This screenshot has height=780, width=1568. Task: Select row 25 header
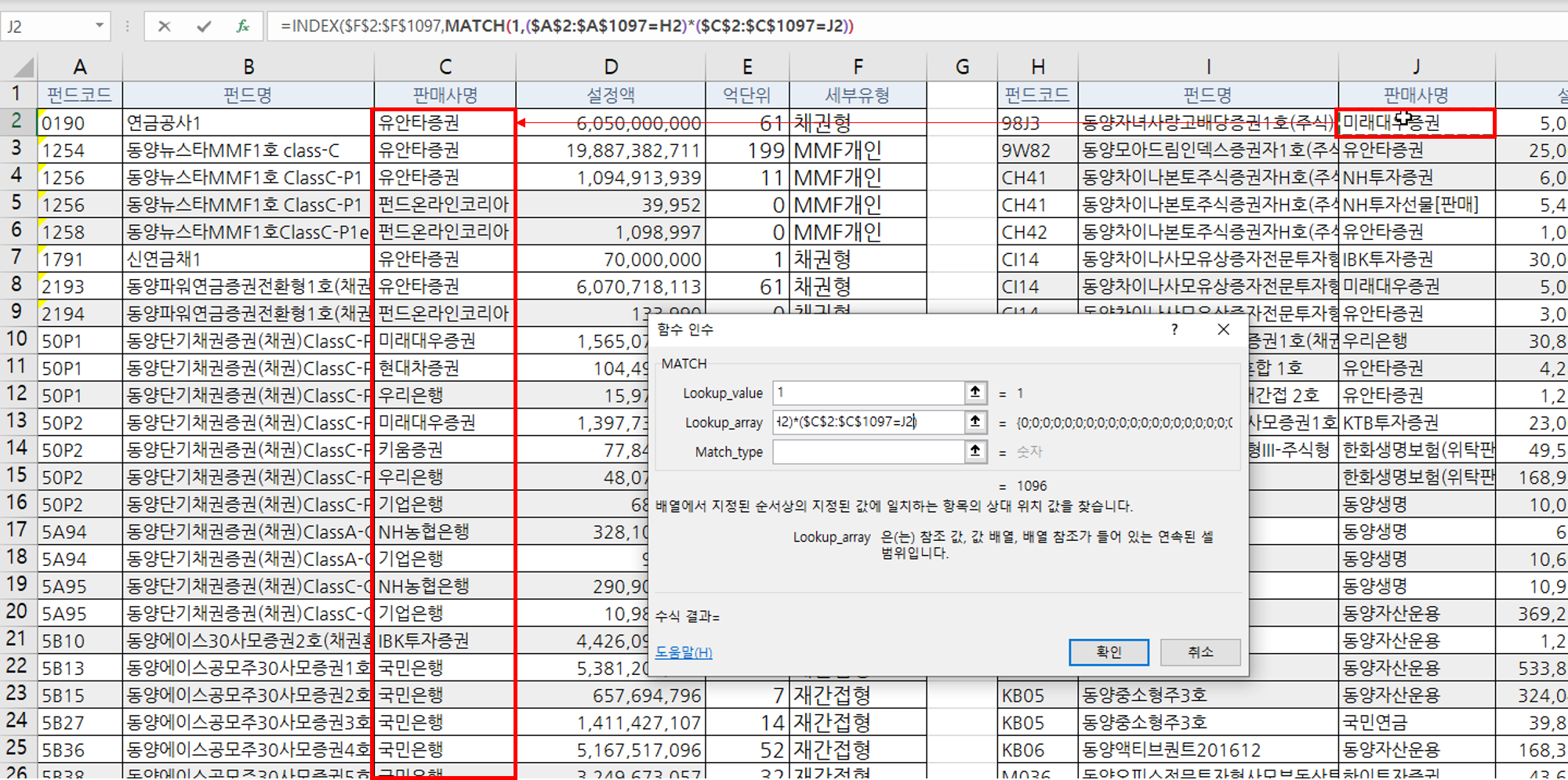17,748
